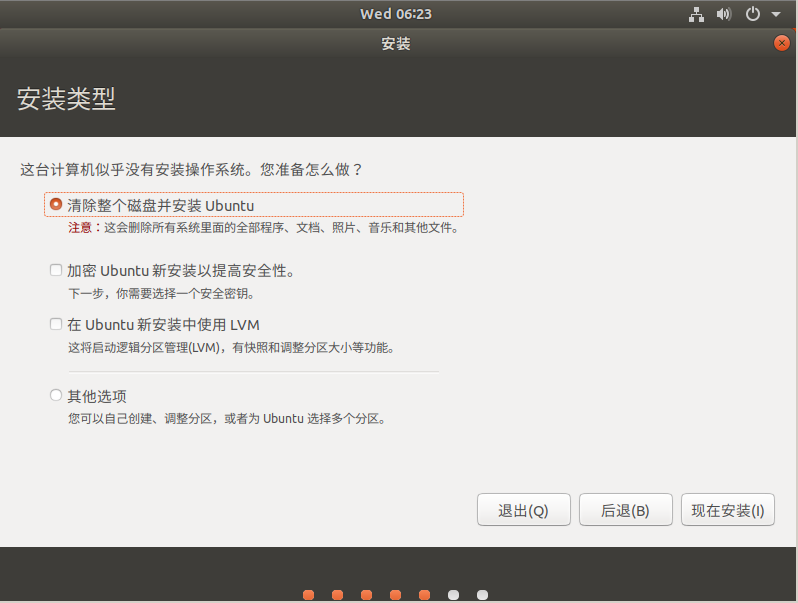
Task: Click the 安装类型 page heading
Action: click(66, 99)
